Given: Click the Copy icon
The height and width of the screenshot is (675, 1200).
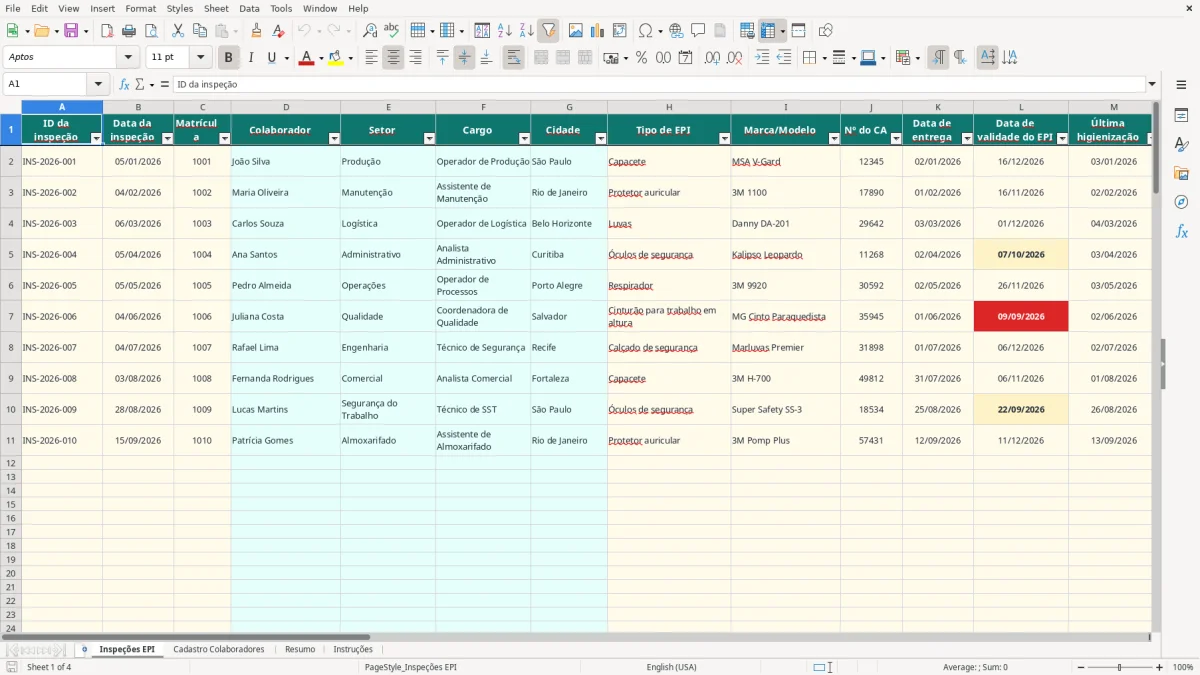Looking at the screenshot, I should coord(200,31).
